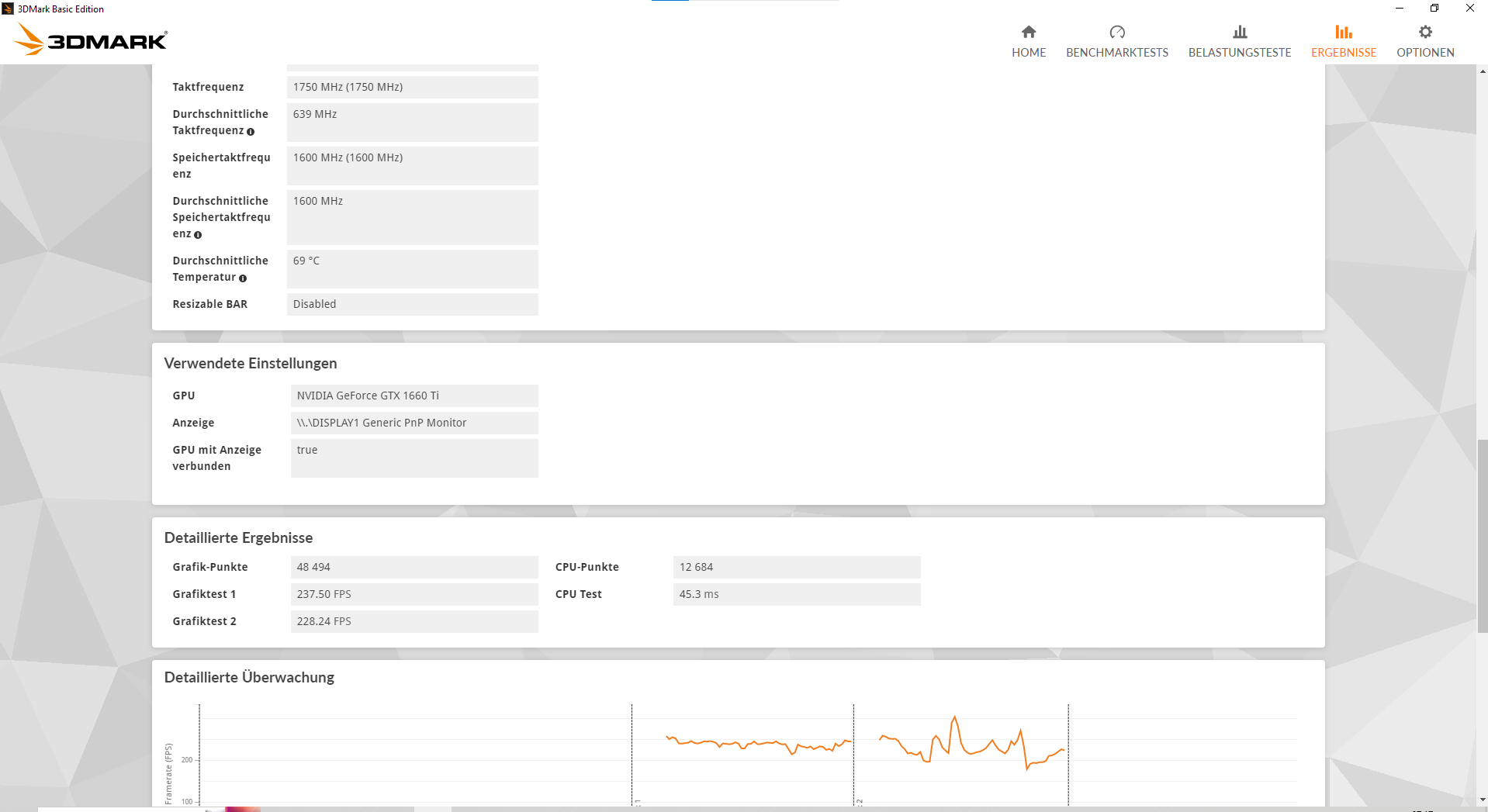The height and width of the screenshot is (812, 1488).
Task: Click the 639 MHz average clock value
Action: 413,123
